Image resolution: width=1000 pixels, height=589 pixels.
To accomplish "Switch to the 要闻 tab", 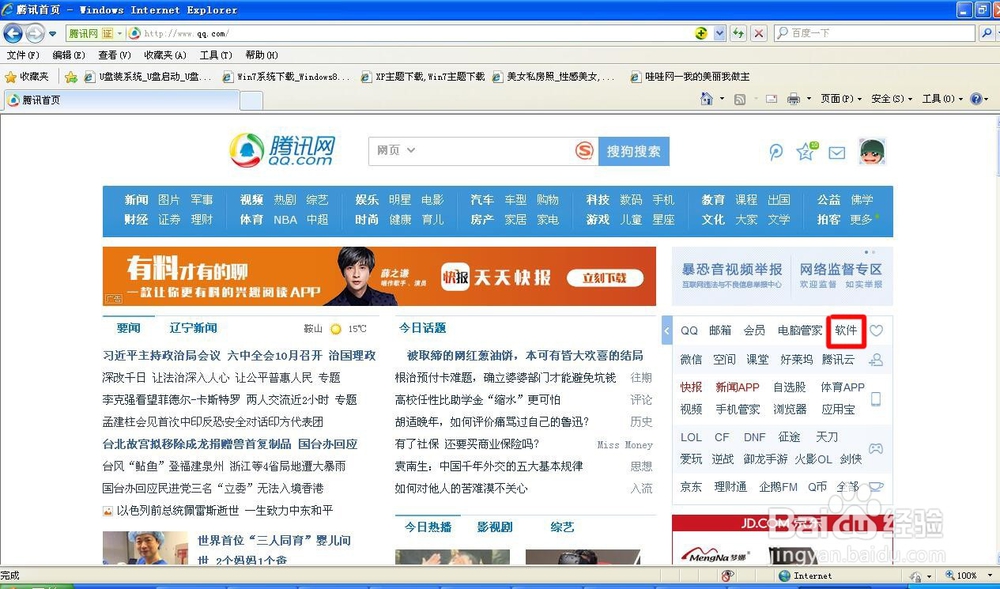I will coord(128,328).
